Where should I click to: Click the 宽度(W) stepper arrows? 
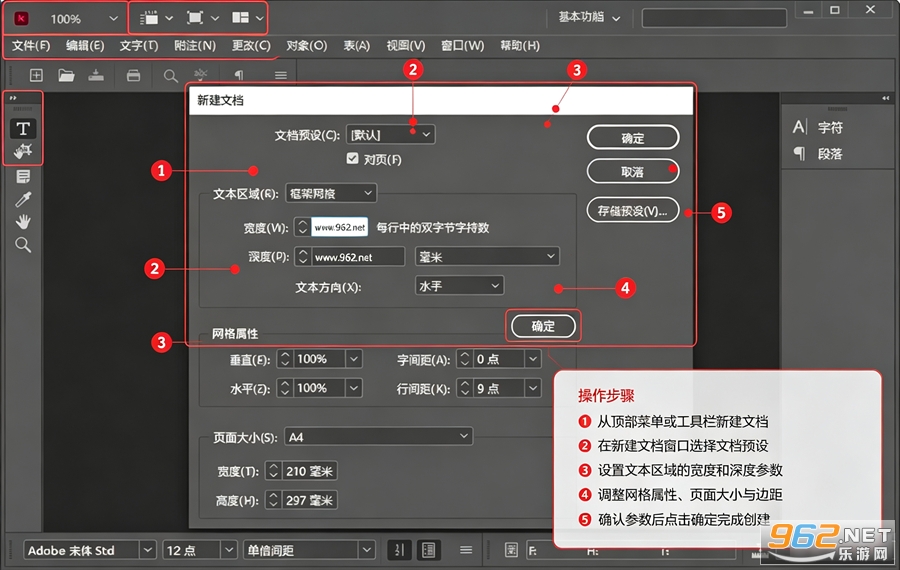[302, 227]
